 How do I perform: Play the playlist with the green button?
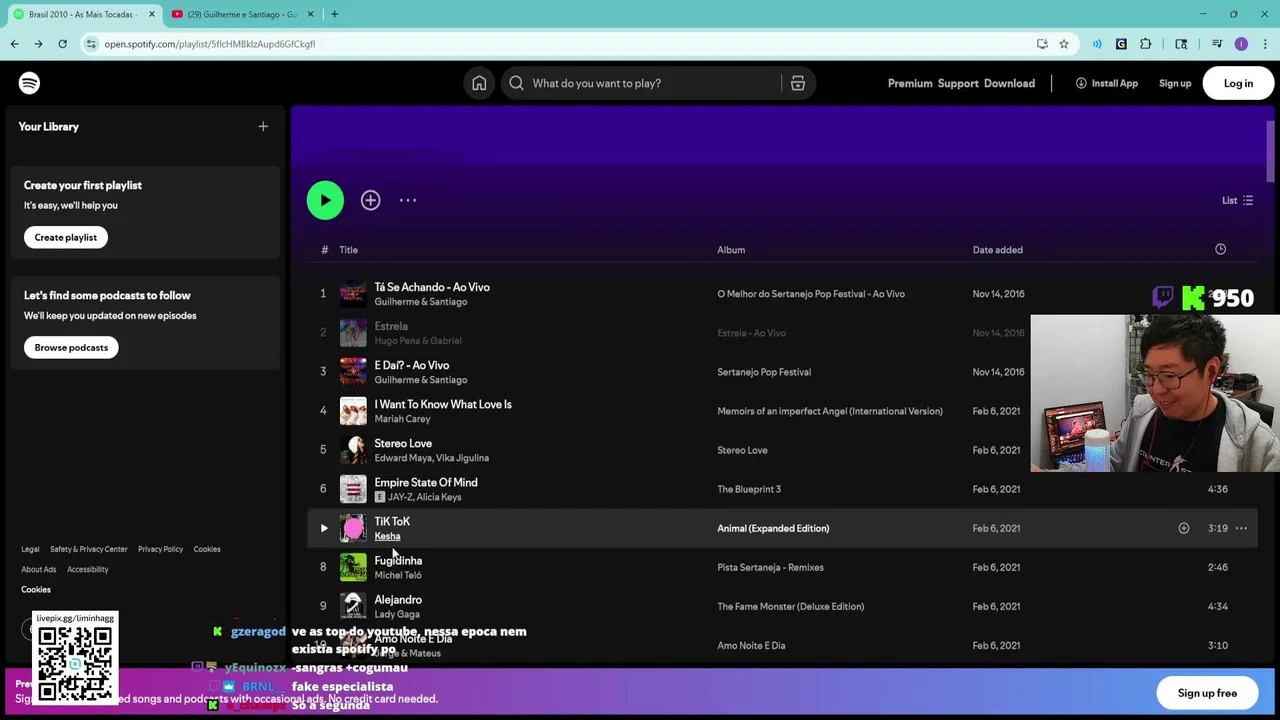point(325,200)
